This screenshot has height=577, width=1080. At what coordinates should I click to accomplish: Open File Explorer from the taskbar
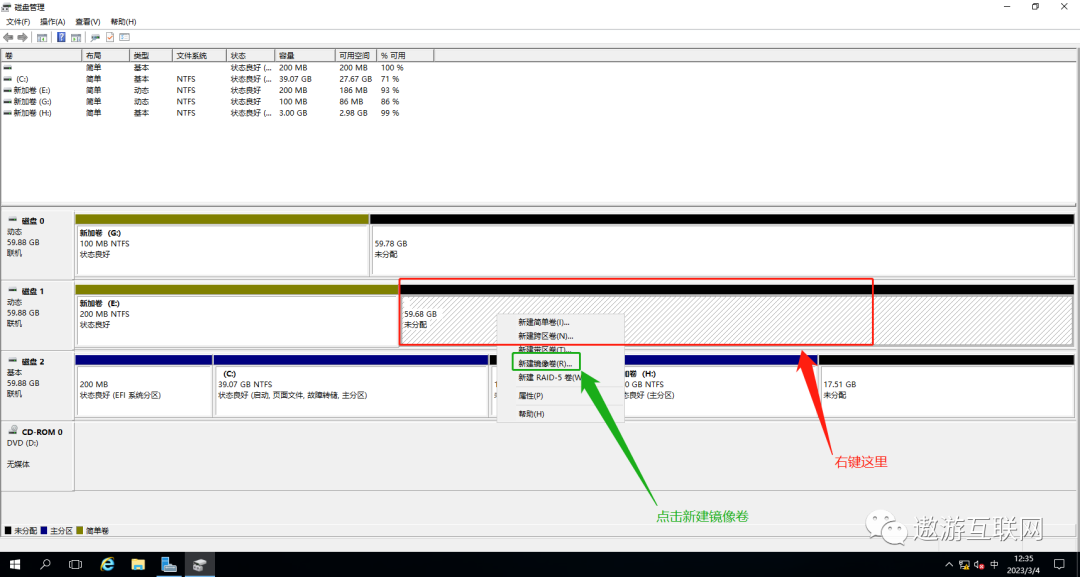pyautogui.click(x=138, y=565)
